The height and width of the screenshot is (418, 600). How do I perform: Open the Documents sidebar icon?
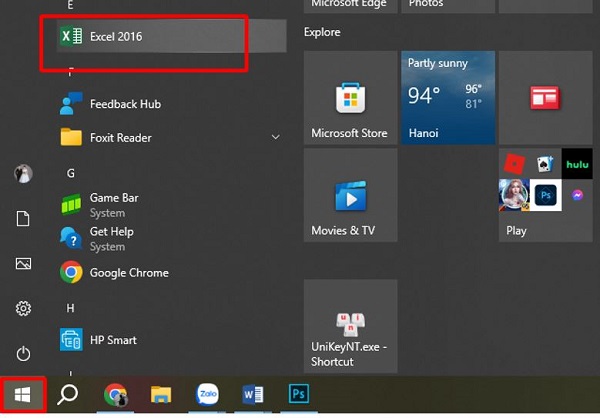click(23, 218)
